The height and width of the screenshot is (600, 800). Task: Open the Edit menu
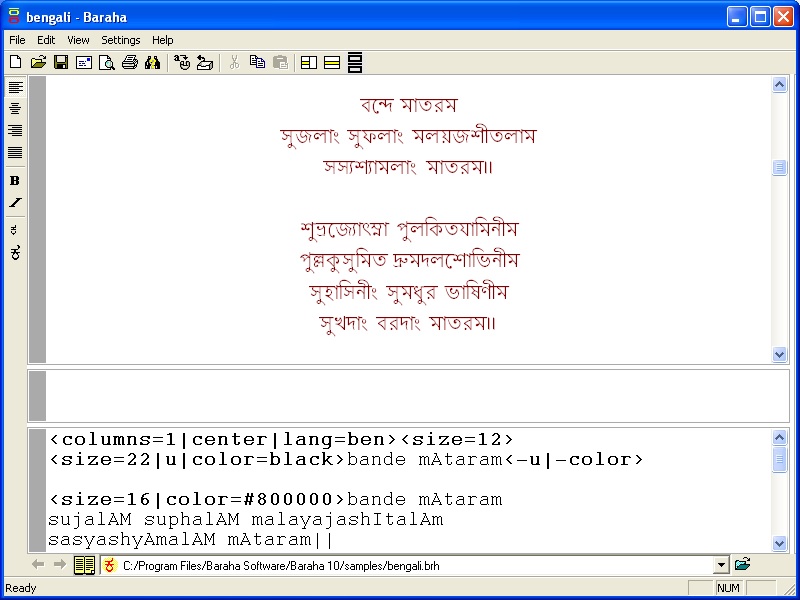point(46,40)
